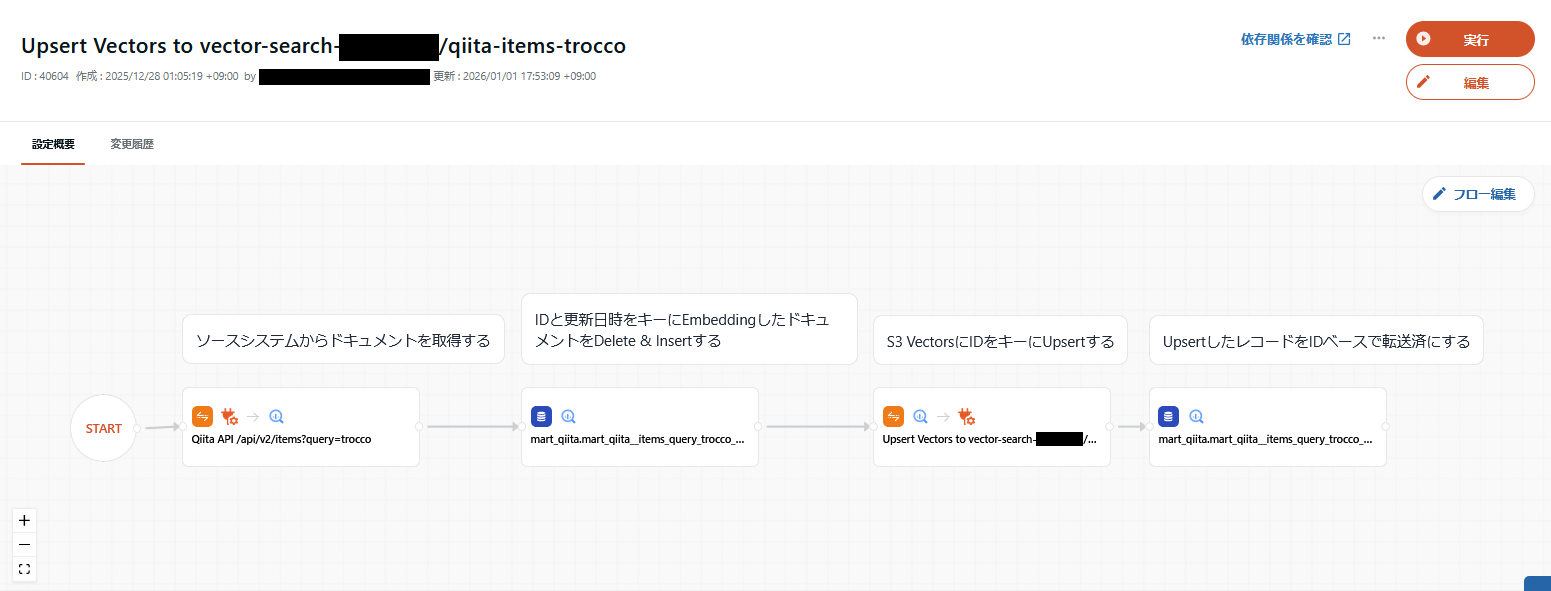Click orange transfer icon in Upsert Vectors node
Viewport: 1551px width, 591px height.
click(x=893, y=417)
